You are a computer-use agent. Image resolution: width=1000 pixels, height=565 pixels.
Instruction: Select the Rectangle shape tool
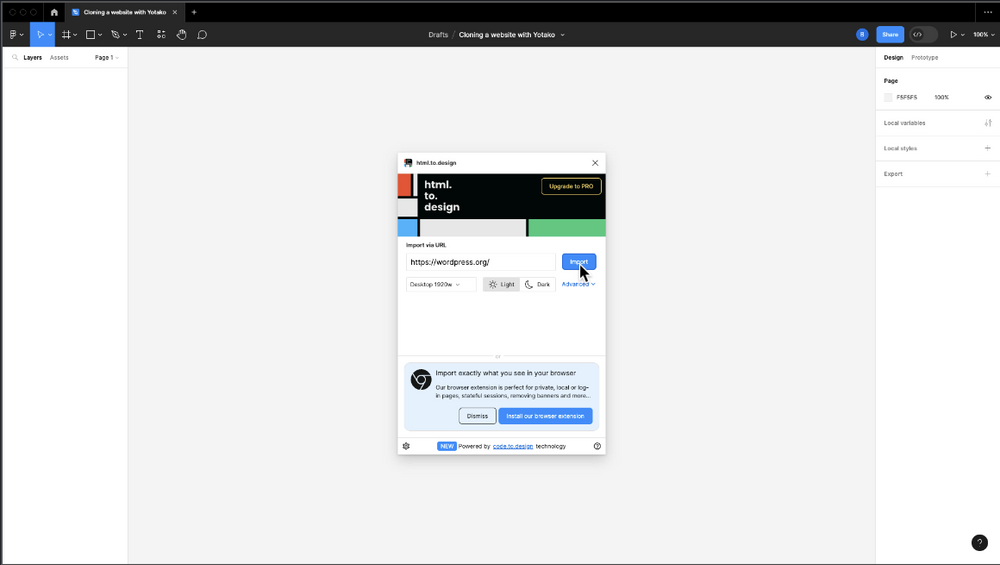coord(91,34)
